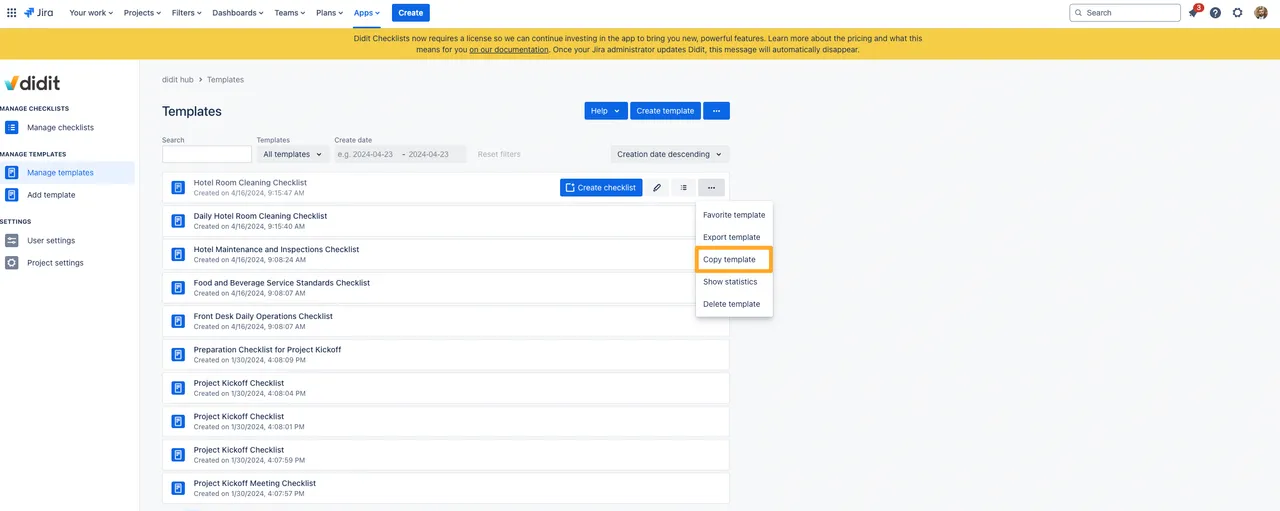Expand the All templates filter dropdown

[x=292, y=154]
